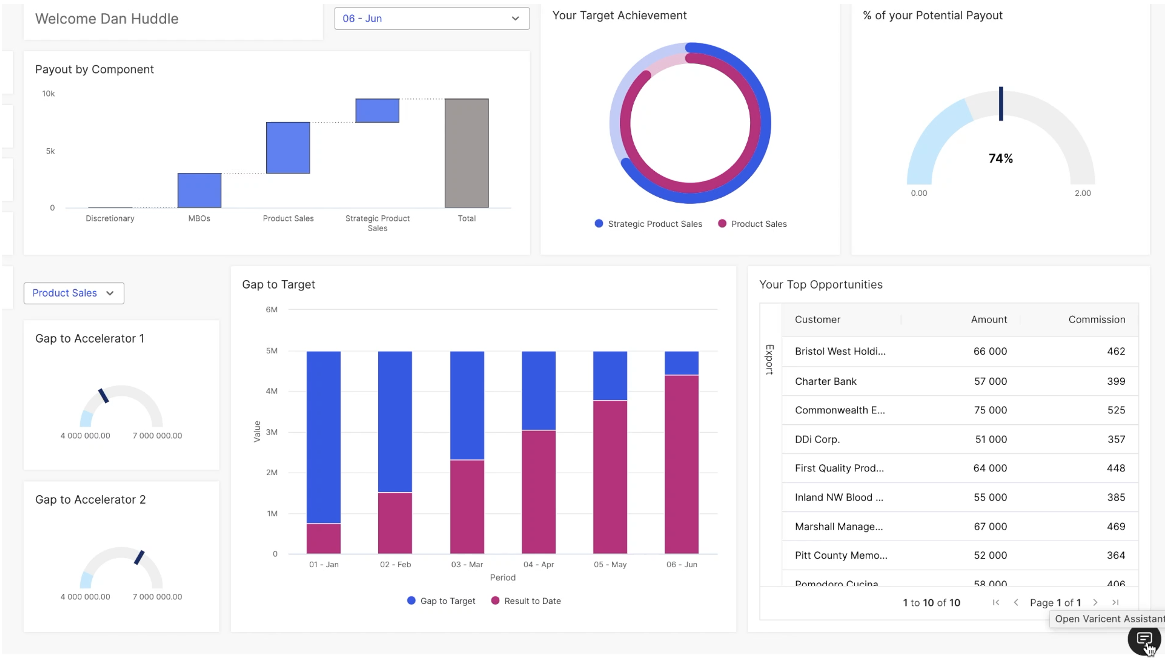Select the Total bar in Payout by Component chart
This screenshot has width=1172, height=660.
tap(466, 150)
